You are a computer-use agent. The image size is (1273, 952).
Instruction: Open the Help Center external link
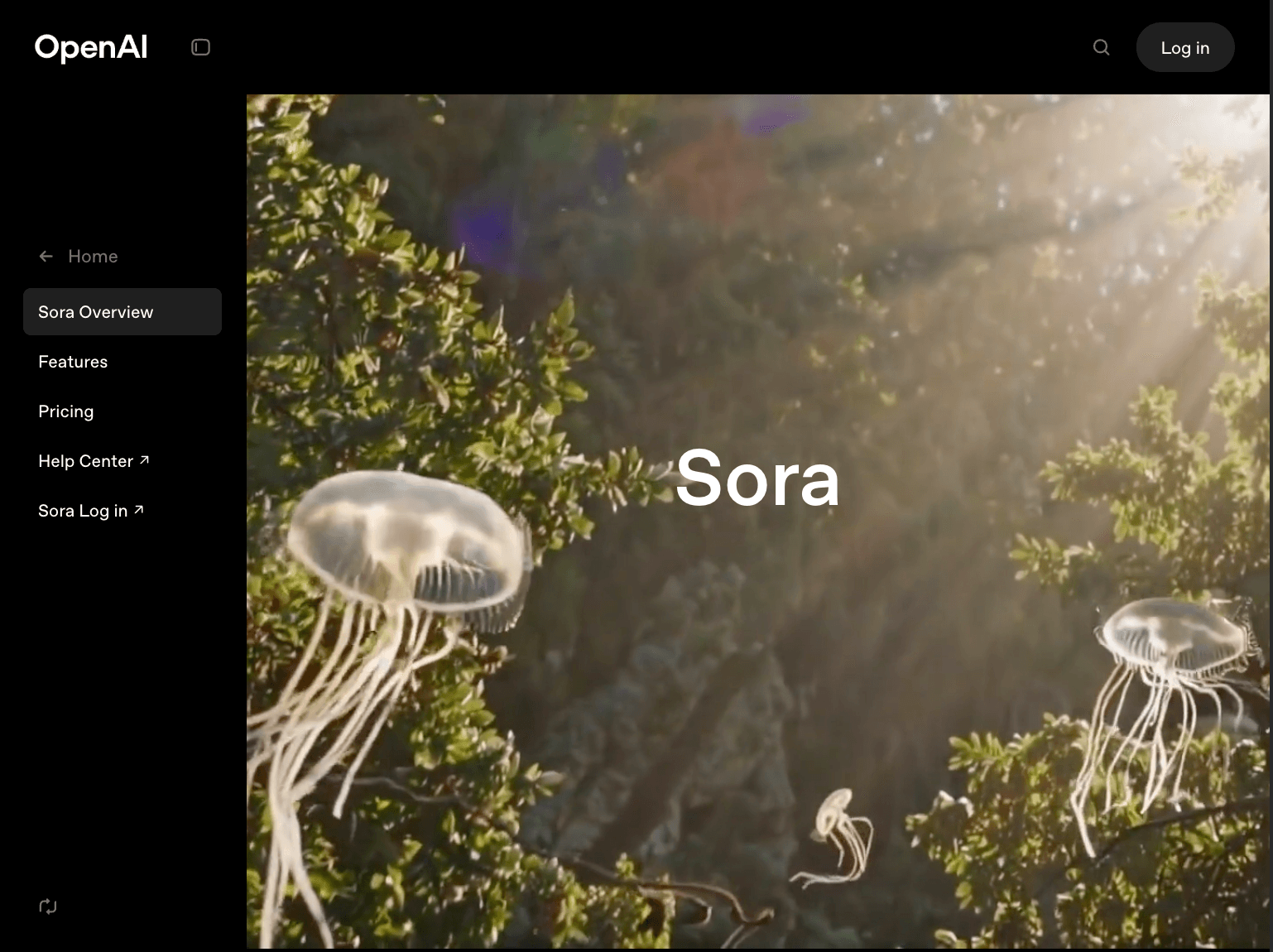94,461
